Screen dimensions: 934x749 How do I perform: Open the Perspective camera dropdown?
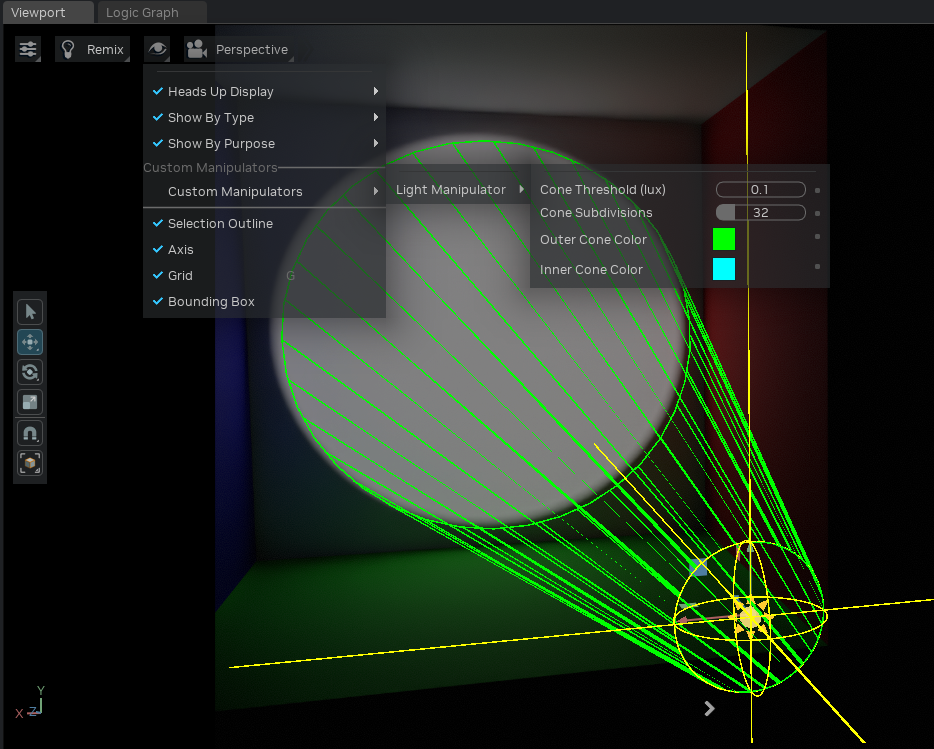[x=239, y=49]
